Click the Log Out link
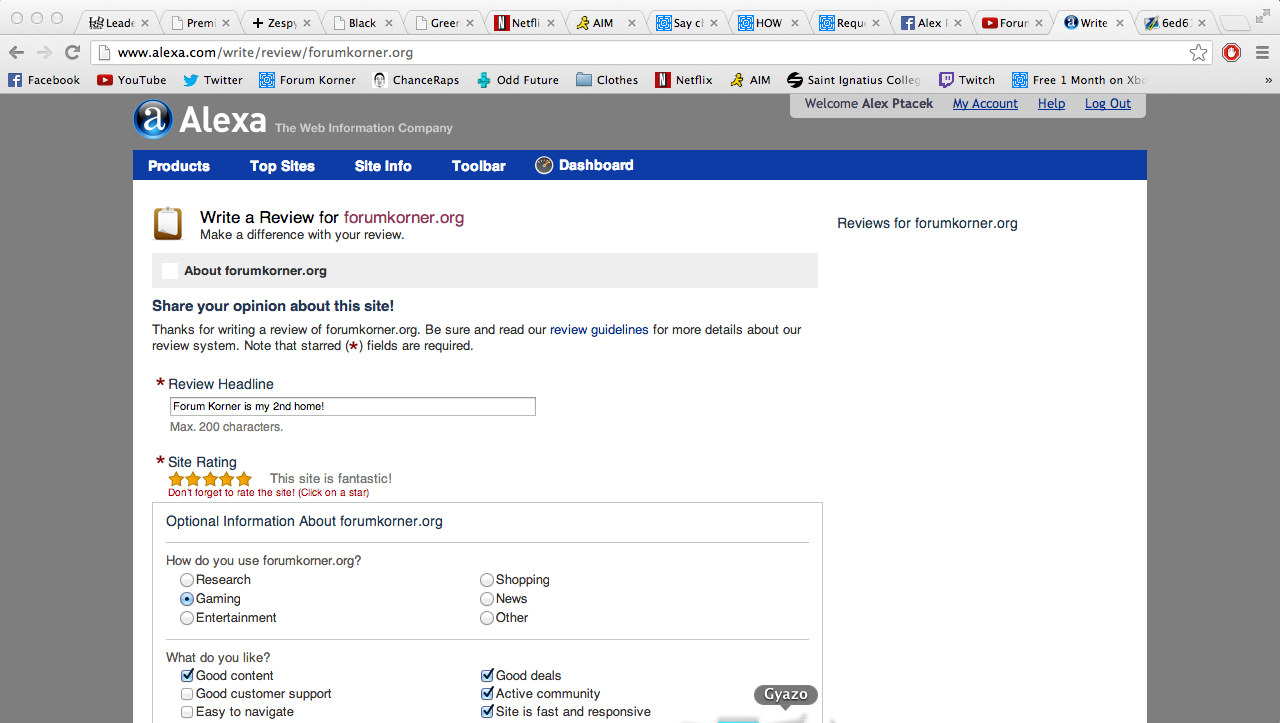Screen dimensions: 1280x723 [x=1108, y=104]
